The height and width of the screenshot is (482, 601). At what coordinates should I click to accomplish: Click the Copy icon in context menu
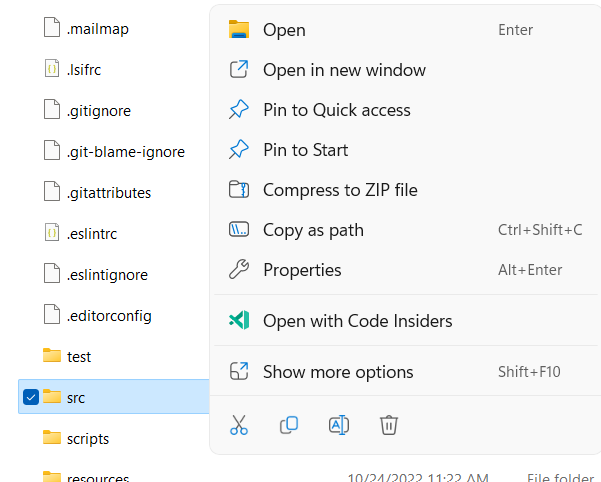pos(289,425)
